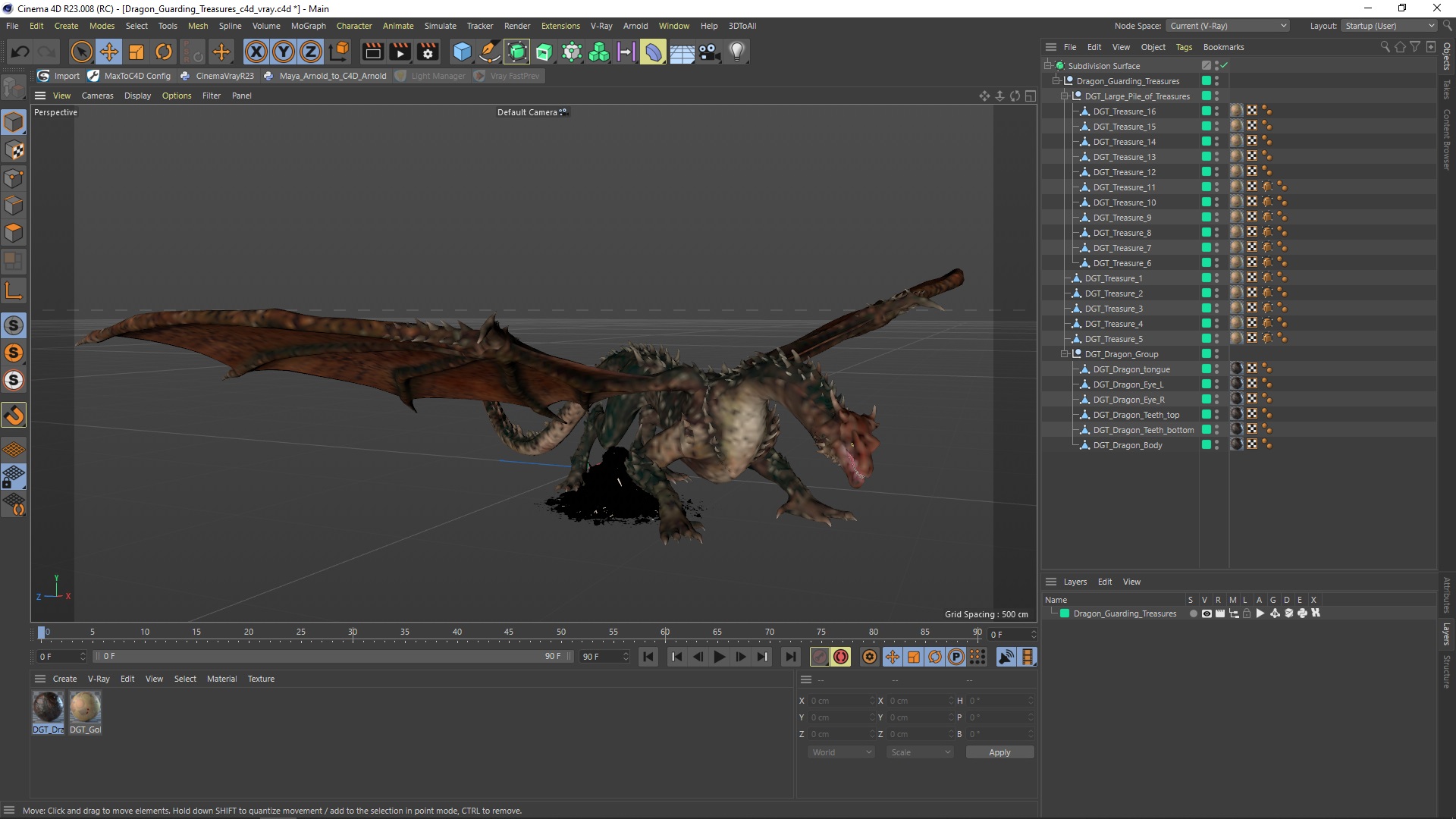Image resolution: width=1456 pixels, height=819 pixels.
Task: Click the Undo arrow icon
Action: pyautogui.click(x=20, y=52)
